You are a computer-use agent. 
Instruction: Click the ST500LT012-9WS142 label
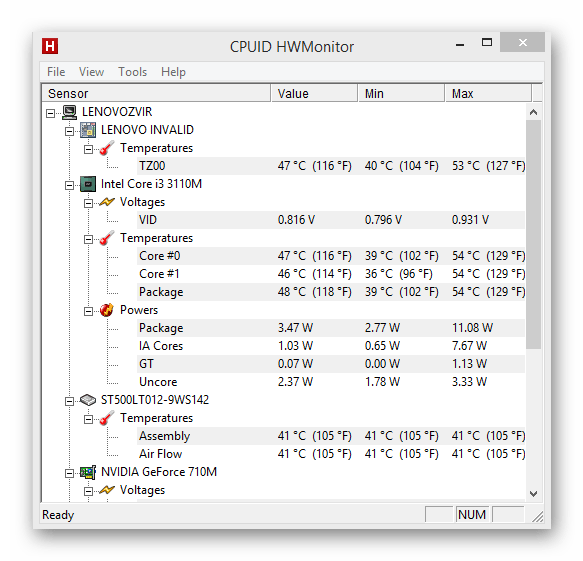(155, 400)
